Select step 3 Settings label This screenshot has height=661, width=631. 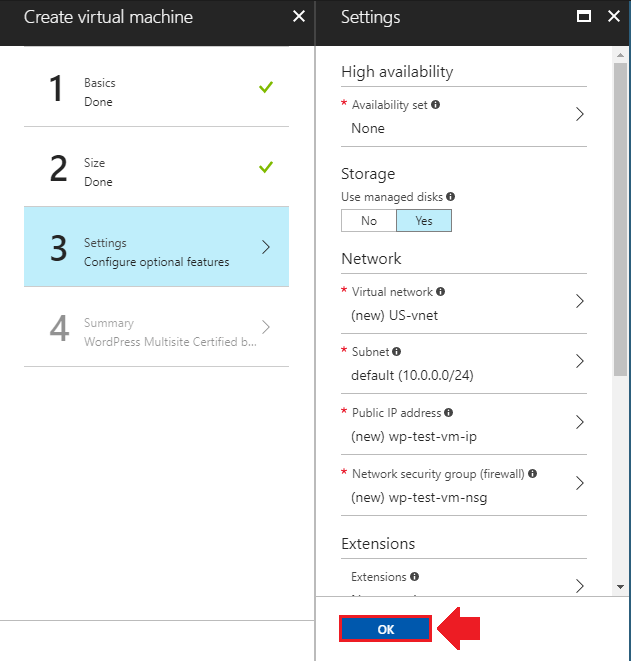[x=105, y=243]
